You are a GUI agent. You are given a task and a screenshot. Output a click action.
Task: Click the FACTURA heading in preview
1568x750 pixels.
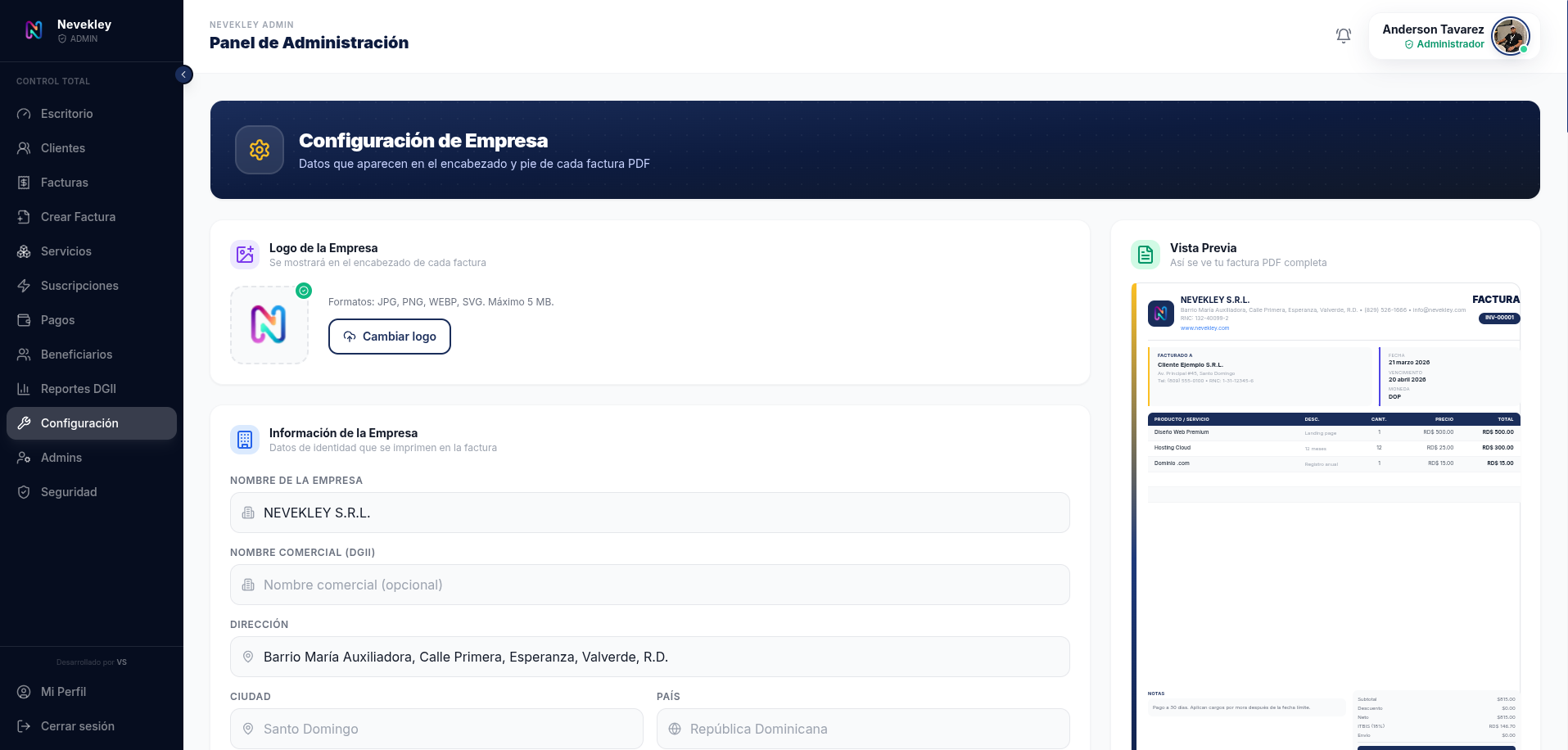(x=1496, y=300)
